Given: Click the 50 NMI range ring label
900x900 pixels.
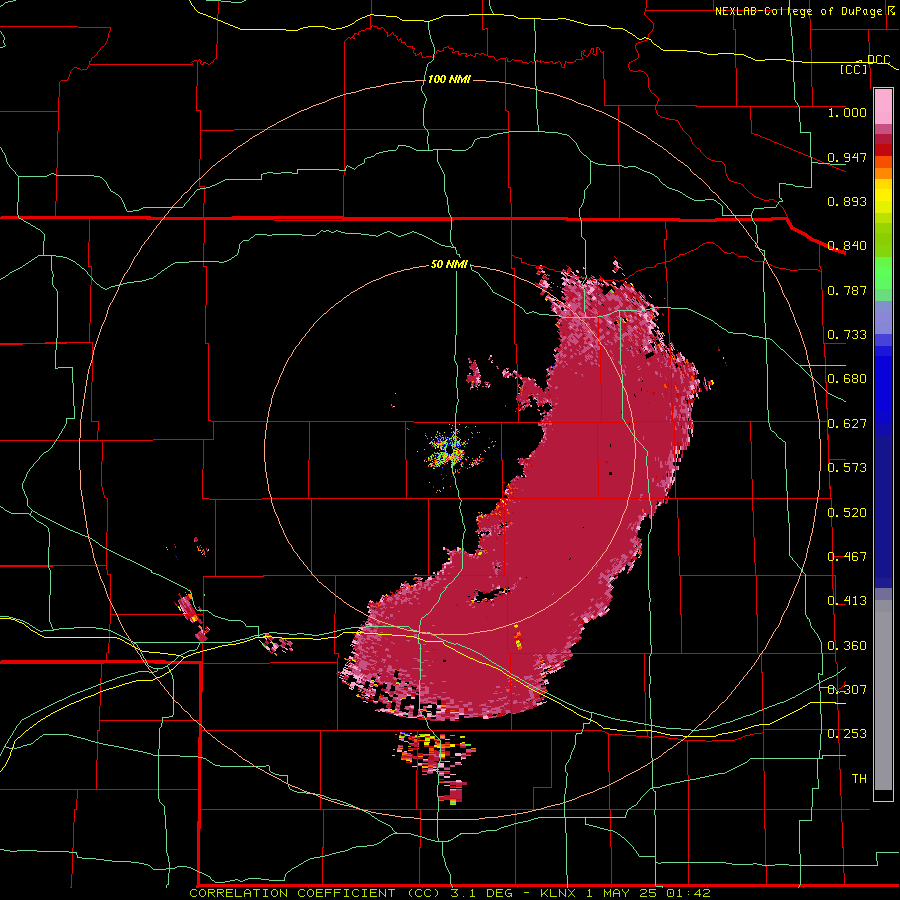Looking at the screenshot, I should coord(449,264).
